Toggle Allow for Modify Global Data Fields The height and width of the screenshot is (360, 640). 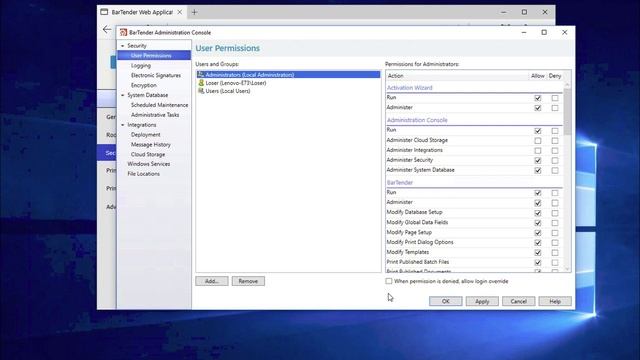point(538,223)
